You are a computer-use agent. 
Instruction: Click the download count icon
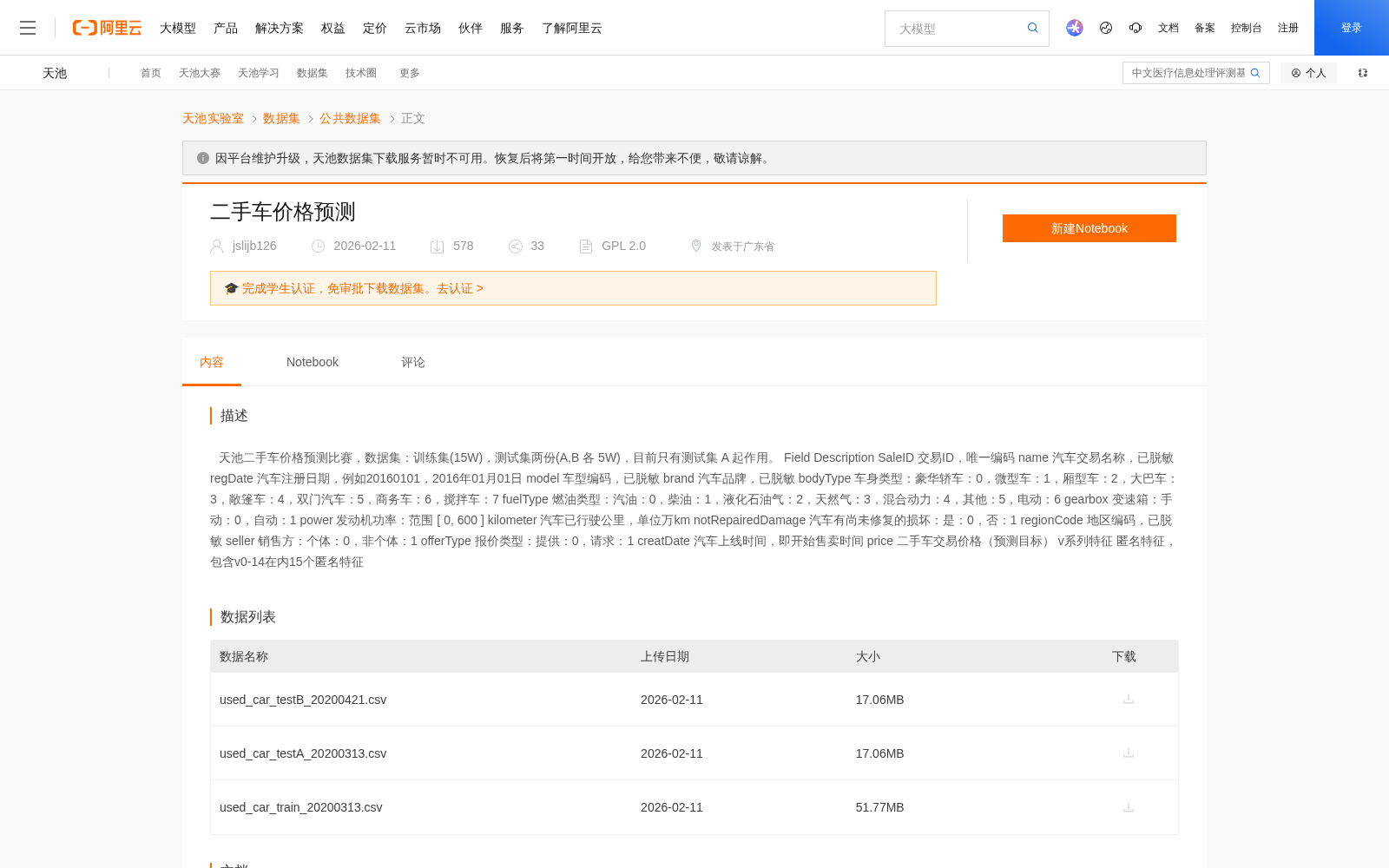[x=438, y=247]
